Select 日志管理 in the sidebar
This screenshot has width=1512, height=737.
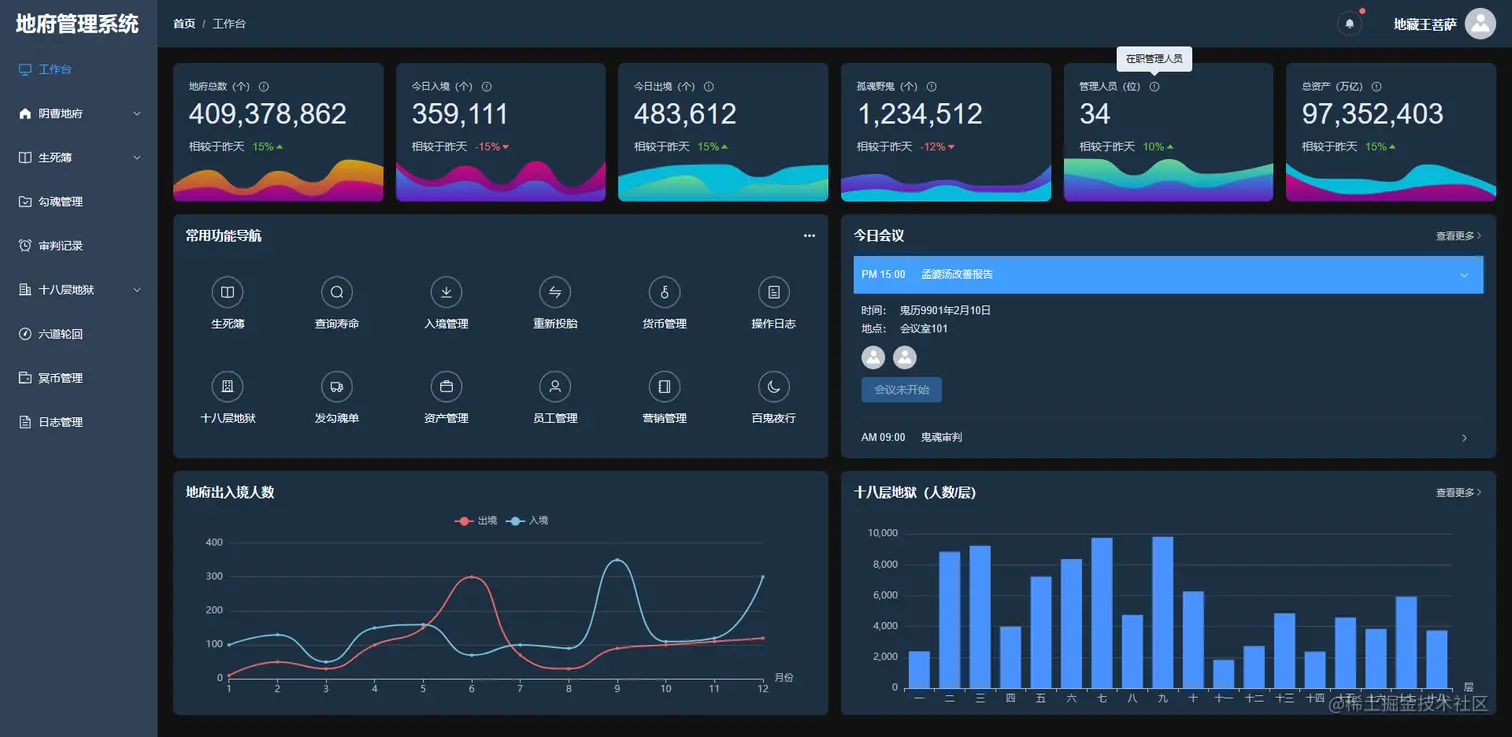click(x=78, y=422)
